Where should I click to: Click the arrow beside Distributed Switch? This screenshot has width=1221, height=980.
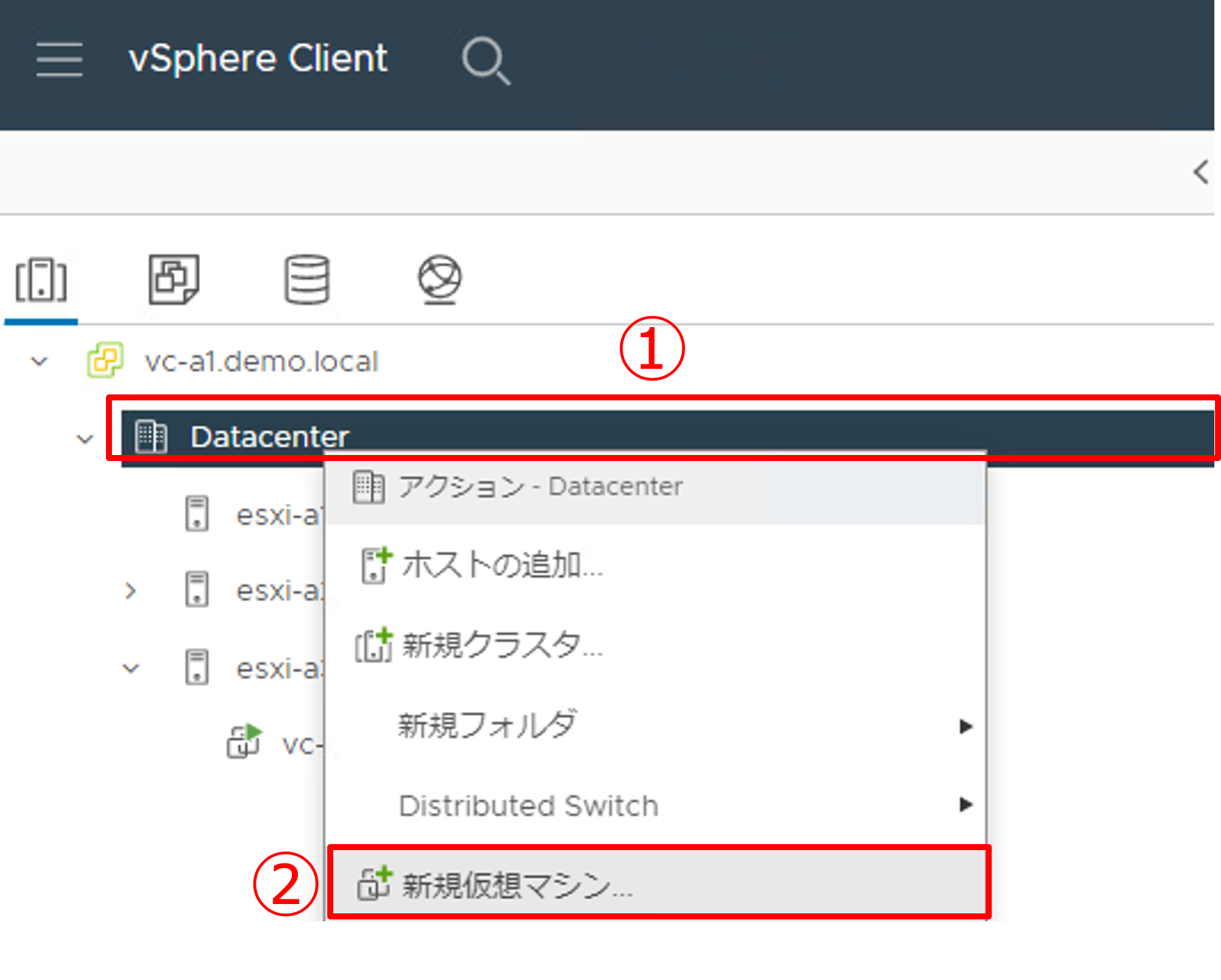coord(965,805)
